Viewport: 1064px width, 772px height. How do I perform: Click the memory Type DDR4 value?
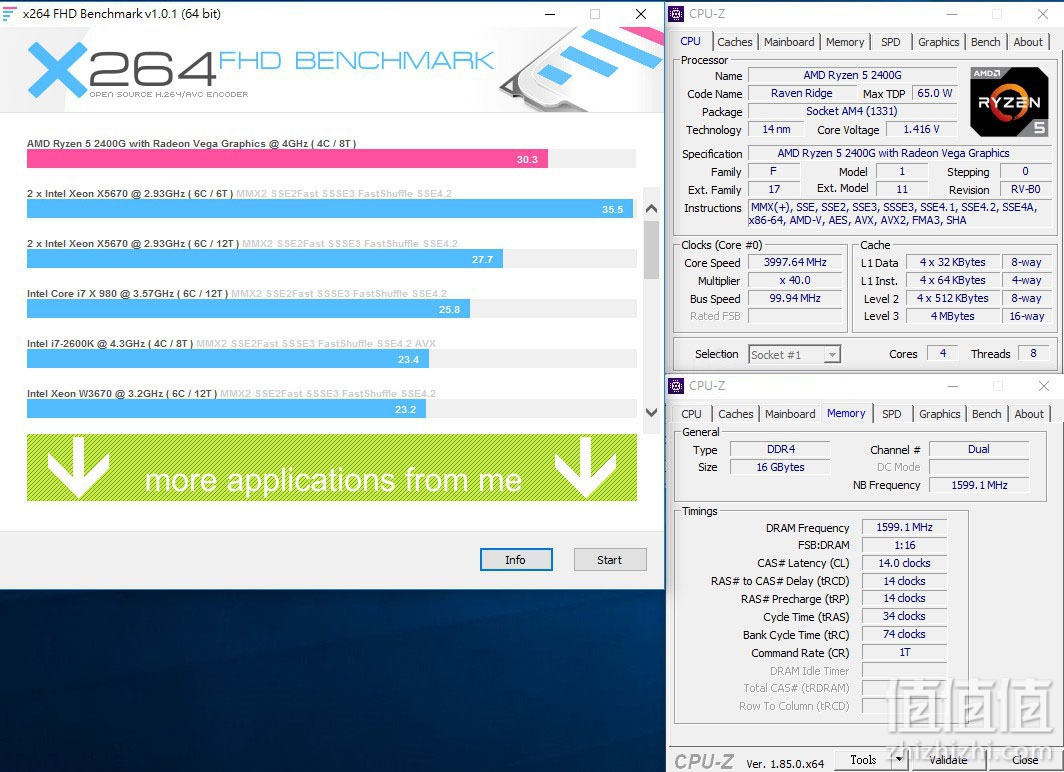coord(780,449)
